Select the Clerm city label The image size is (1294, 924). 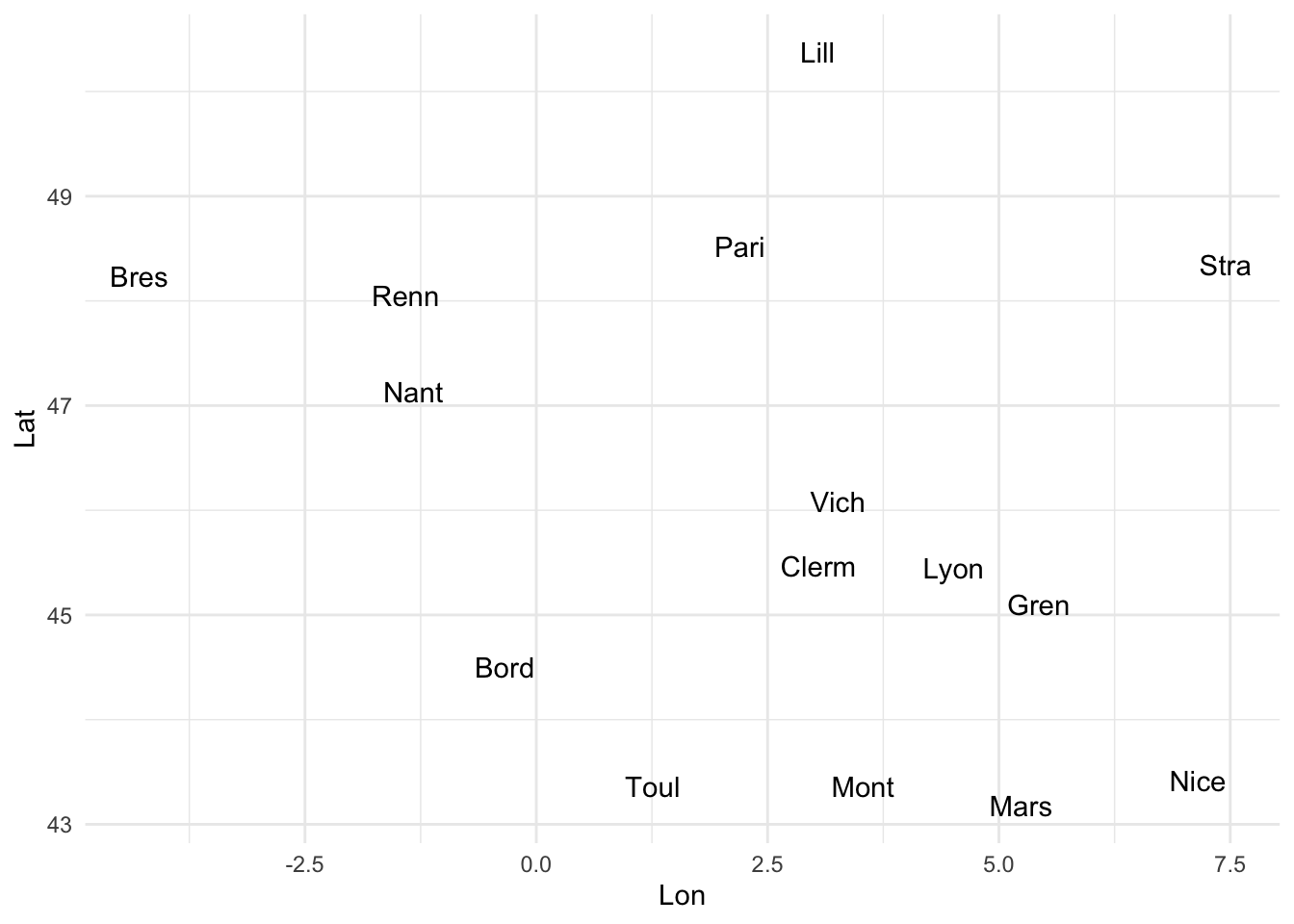click(817, 567)
